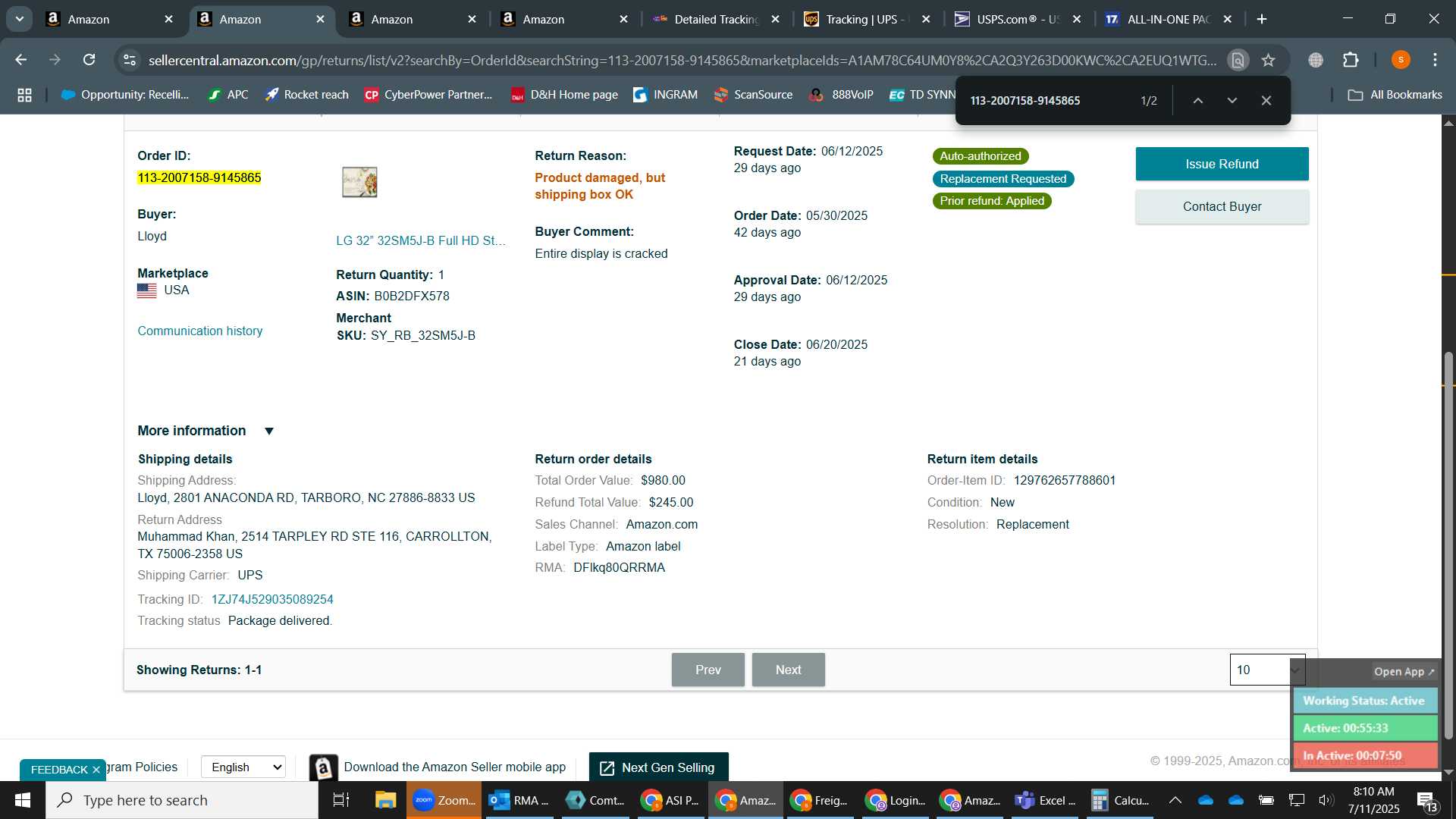The image size is (1456, 819).
Task: Switch to the Tracking | UPS tab
Action: click(x=868, y=19)
